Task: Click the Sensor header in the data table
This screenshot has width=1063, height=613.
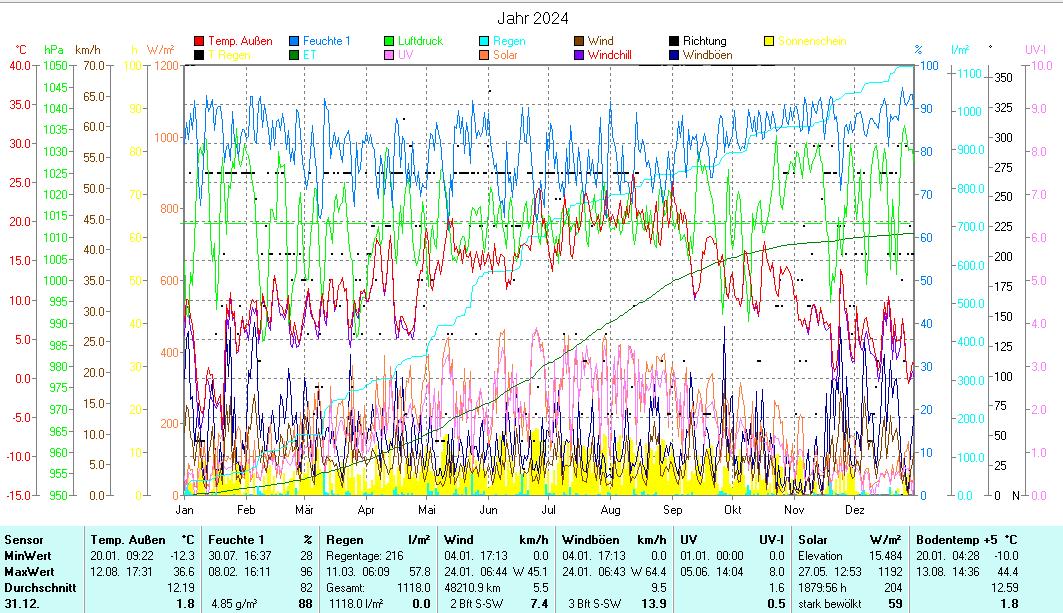Action: coord(23,539)
